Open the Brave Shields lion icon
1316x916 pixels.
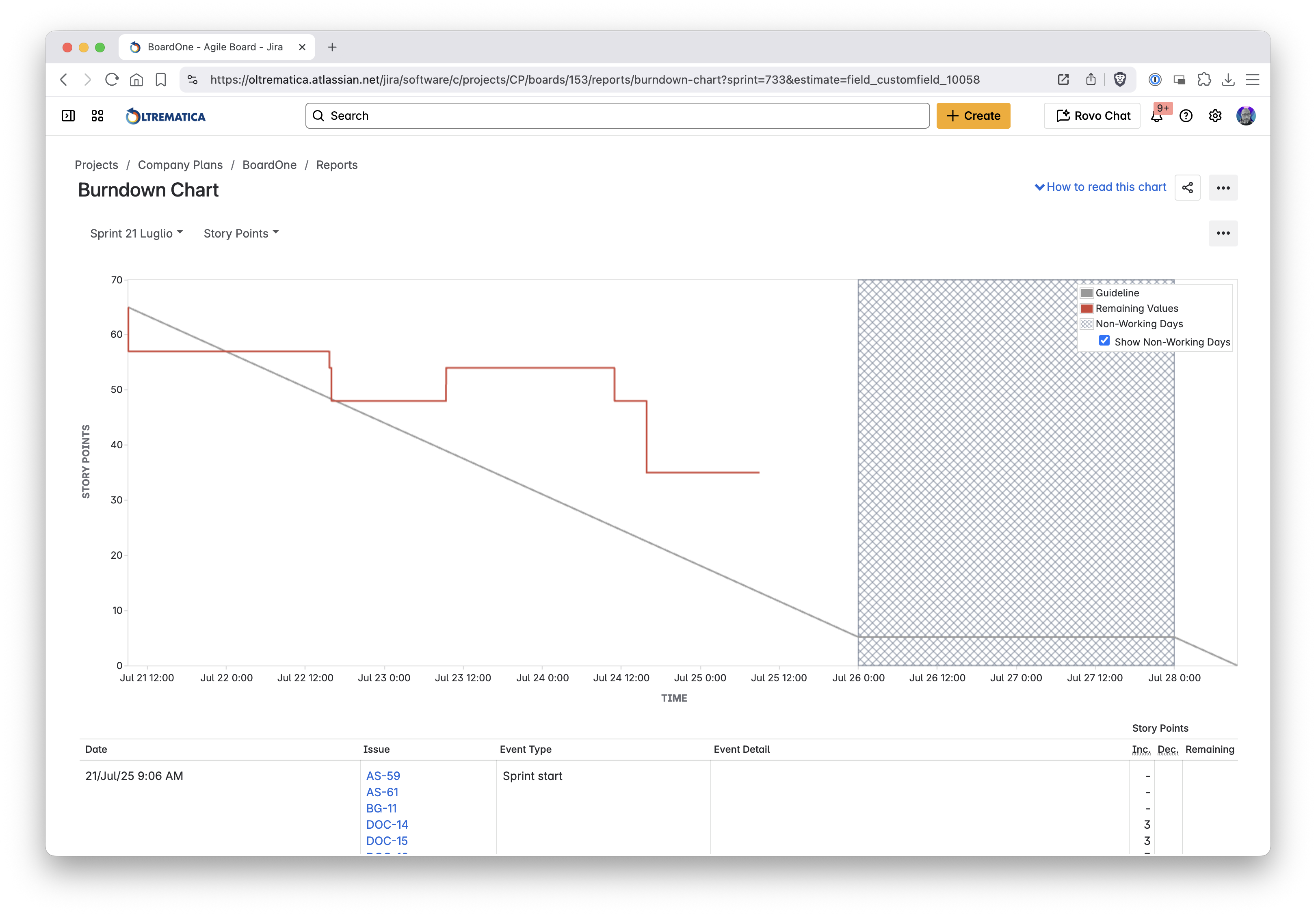tap(1121, 80)
